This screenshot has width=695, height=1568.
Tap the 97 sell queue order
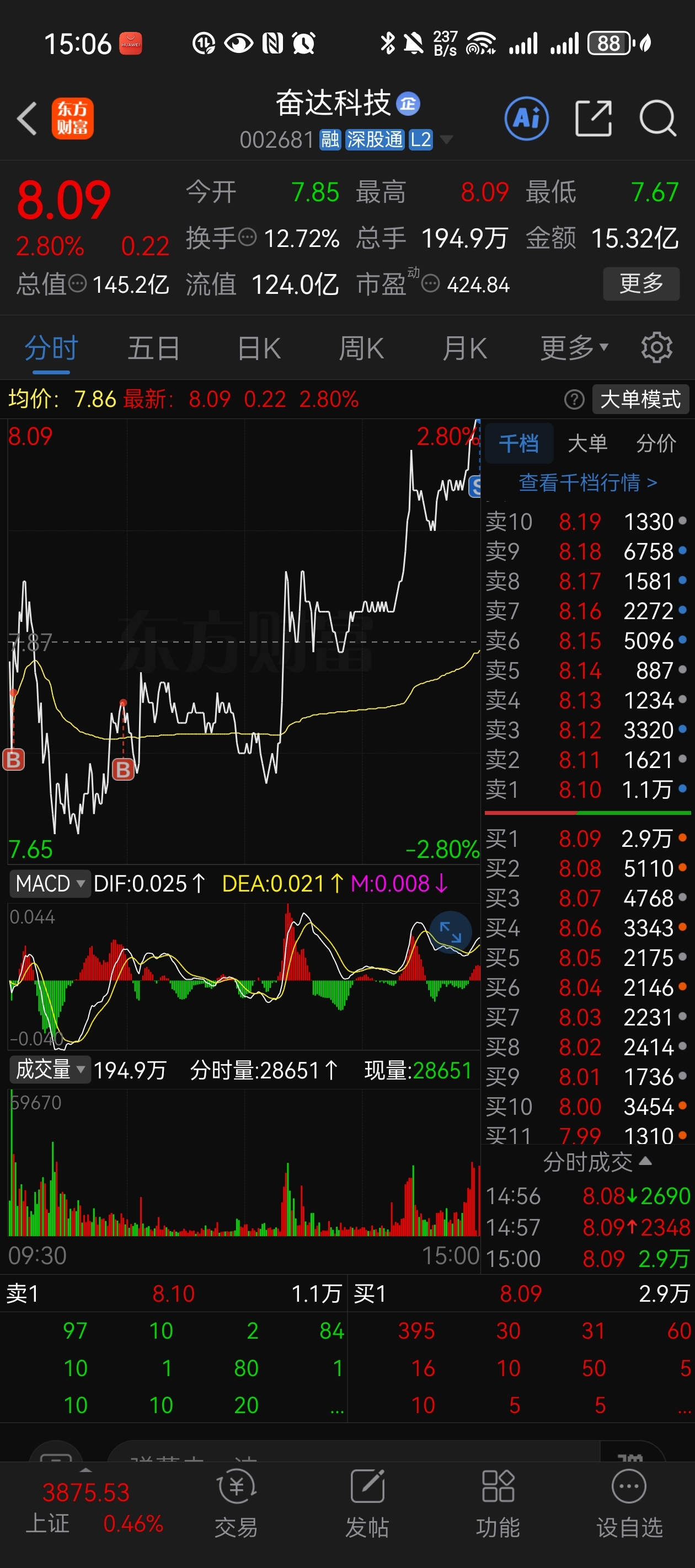(x=76, y=1330)
